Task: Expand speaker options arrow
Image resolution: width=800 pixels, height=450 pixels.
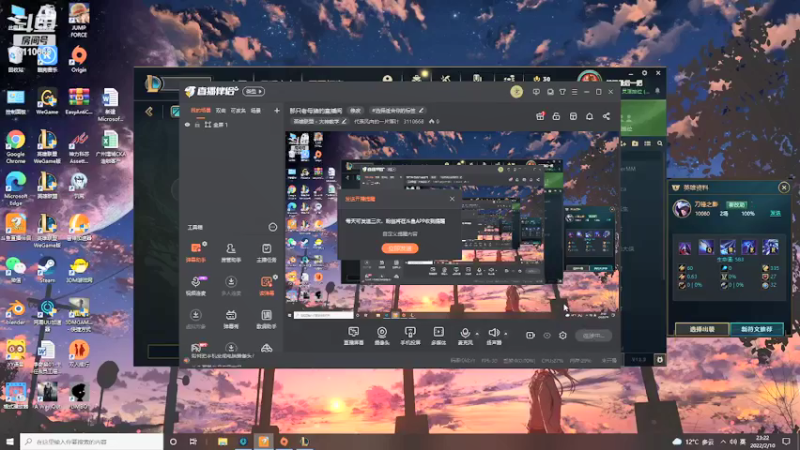Action: (506, 334)
